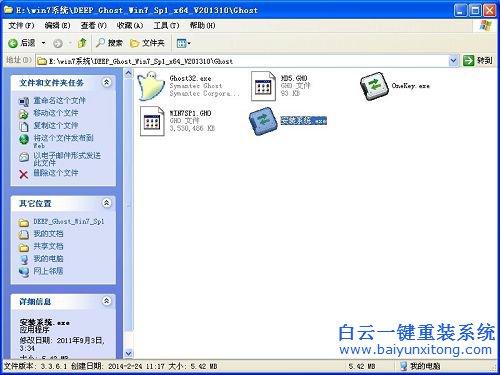Open the 文件(F) menu

(21, 26)
